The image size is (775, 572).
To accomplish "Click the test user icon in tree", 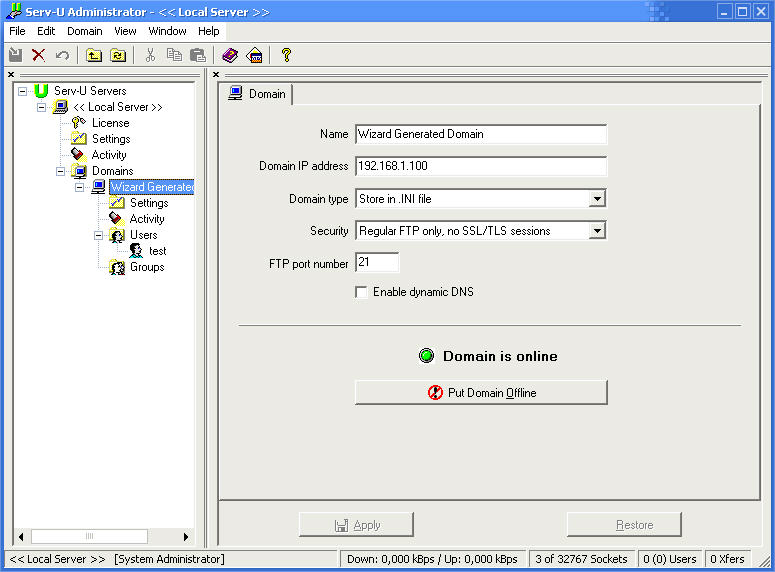I will (x=136, y=251).
